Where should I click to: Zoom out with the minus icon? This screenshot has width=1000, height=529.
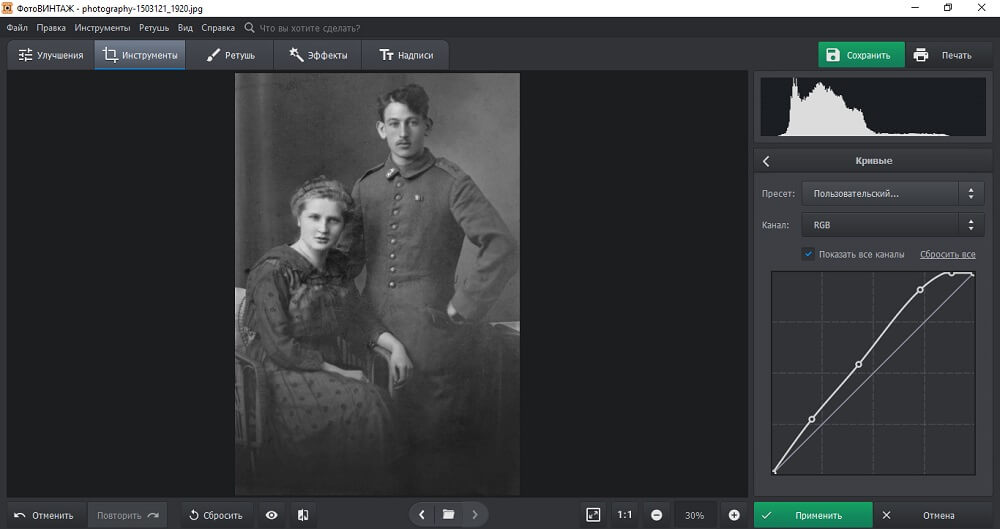point(656,515)
